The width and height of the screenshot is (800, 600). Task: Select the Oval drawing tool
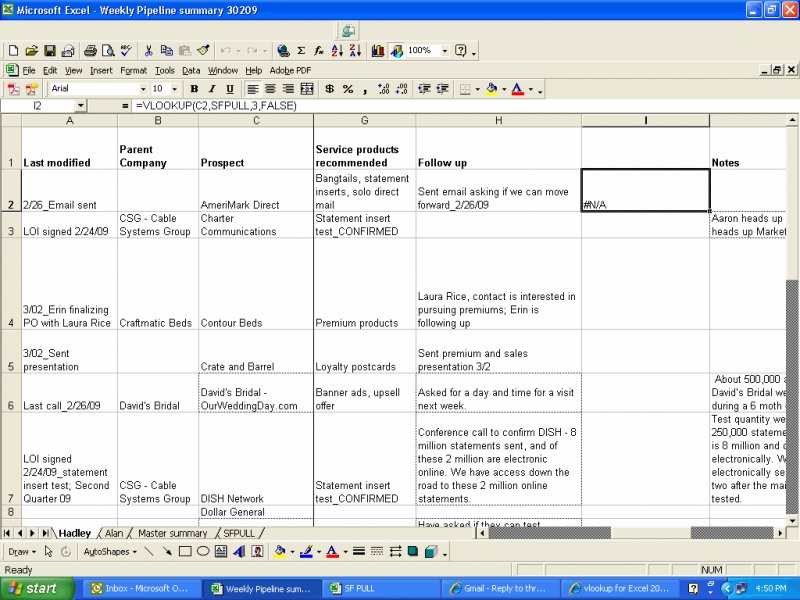[x=203, y=552]
